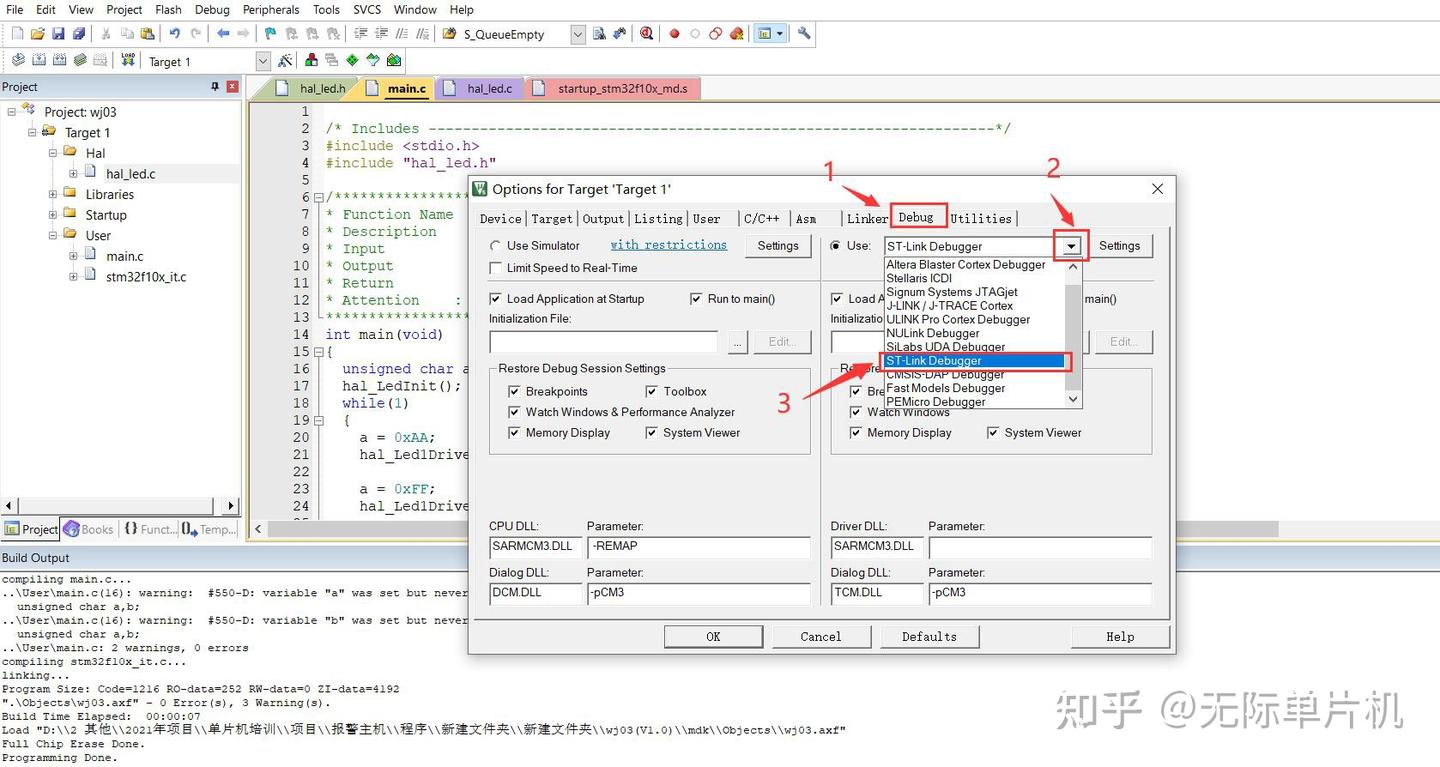Open the 'with restrictions' link
The width and height of the screenshot is (1440, 767).
click(x=668, y=244)
